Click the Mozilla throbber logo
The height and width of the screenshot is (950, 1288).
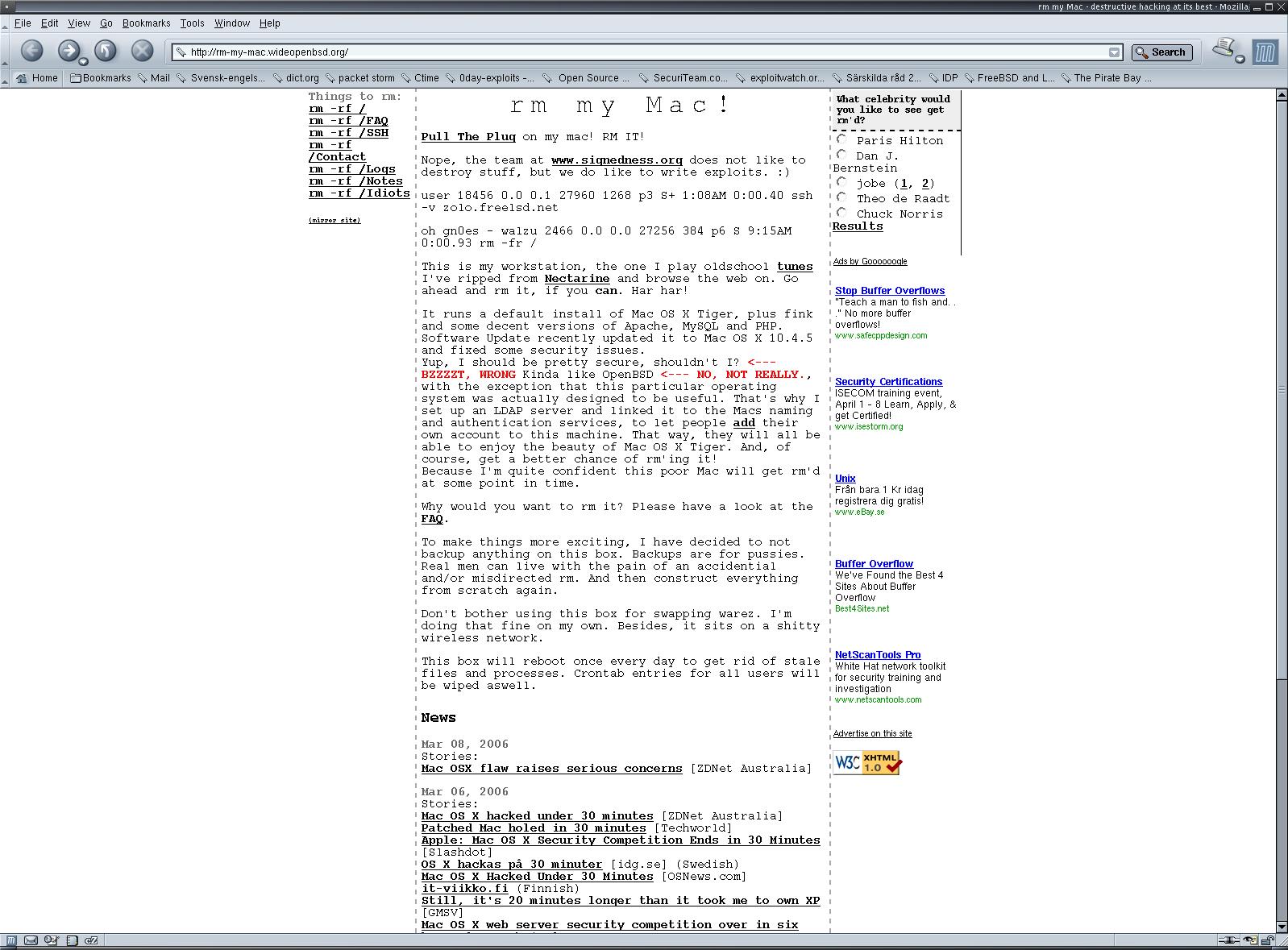pos(1265,52)
